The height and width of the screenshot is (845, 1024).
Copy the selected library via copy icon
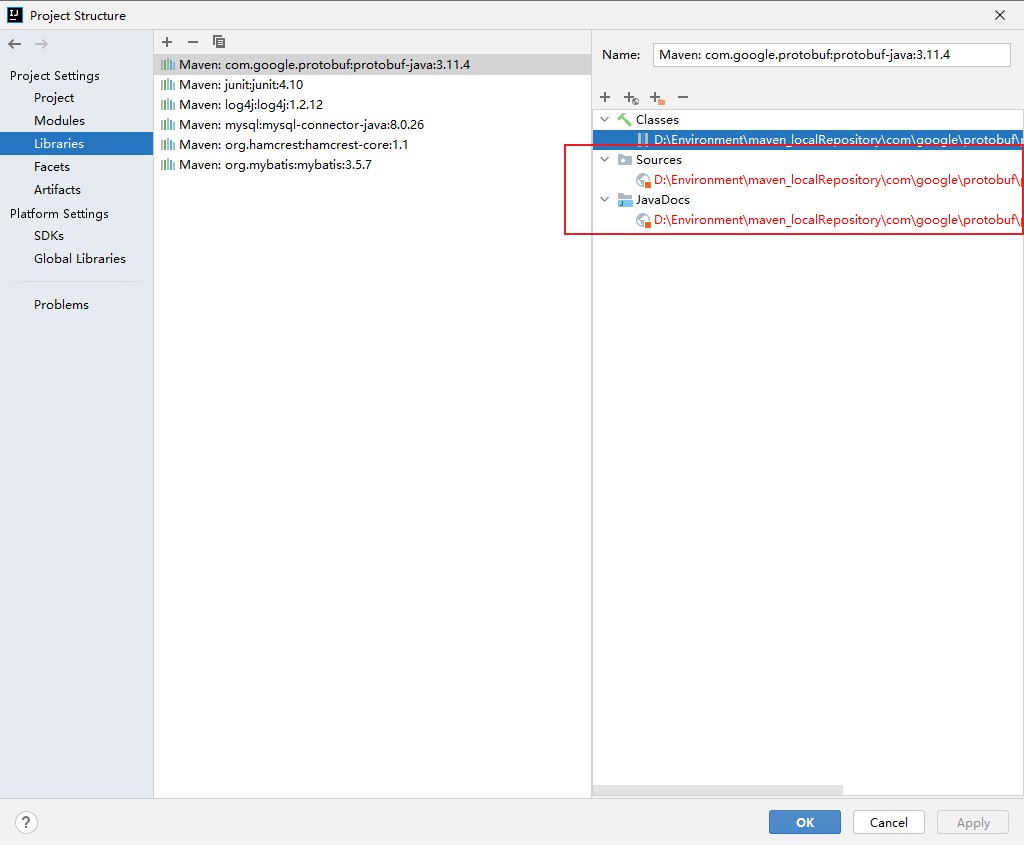click(x=219, y=42)
